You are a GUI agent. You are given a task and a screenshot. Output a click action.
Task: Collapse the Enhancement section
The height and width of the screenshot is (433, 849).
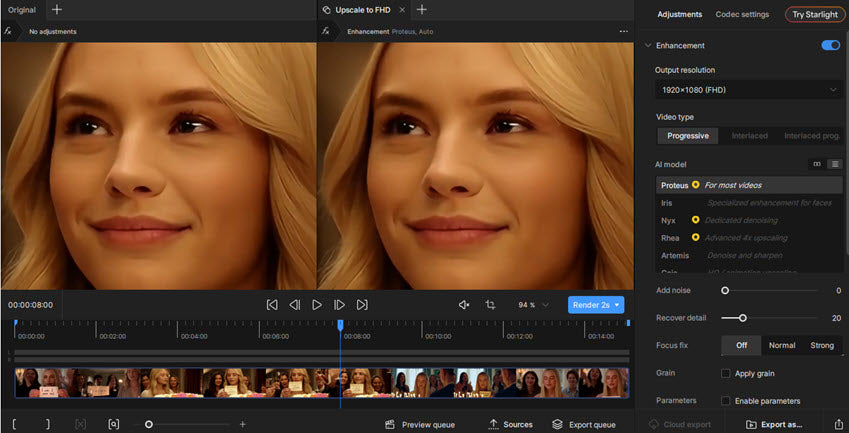pos(648,45)
